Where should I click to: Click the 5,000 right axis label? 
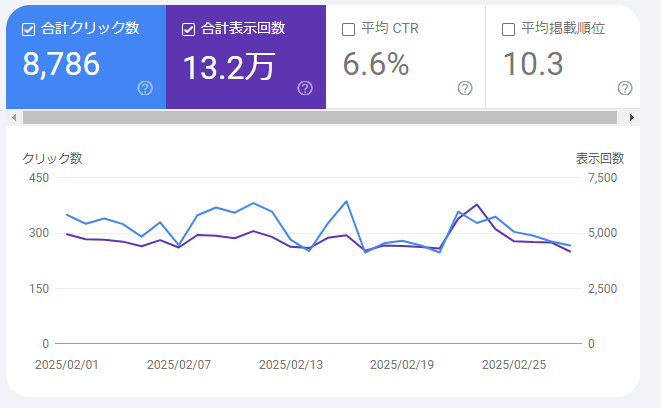602,233
